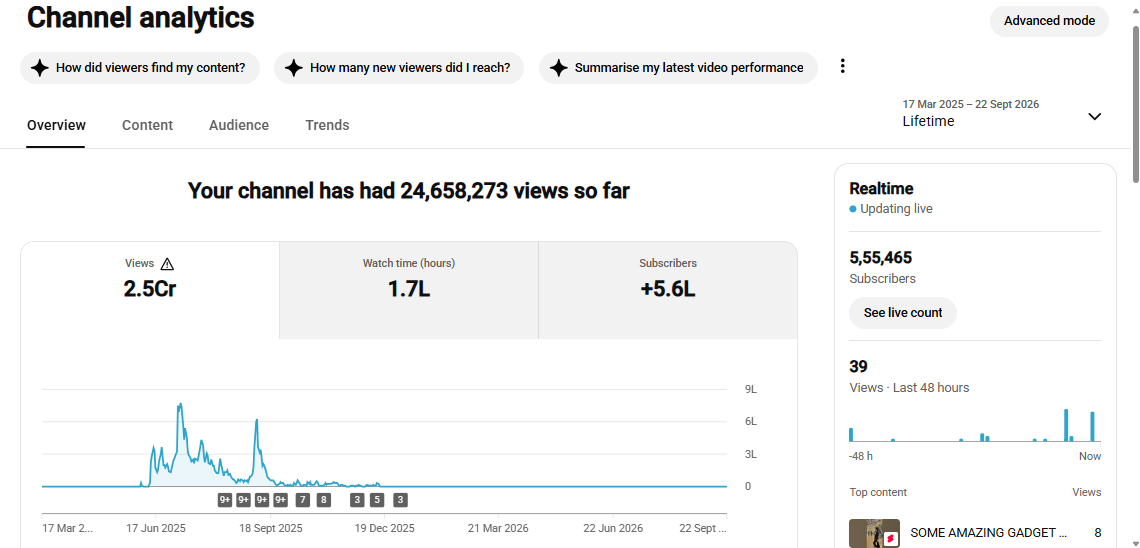Switch to the Audience tab
1140x548 pixels.
pos(239,125)
